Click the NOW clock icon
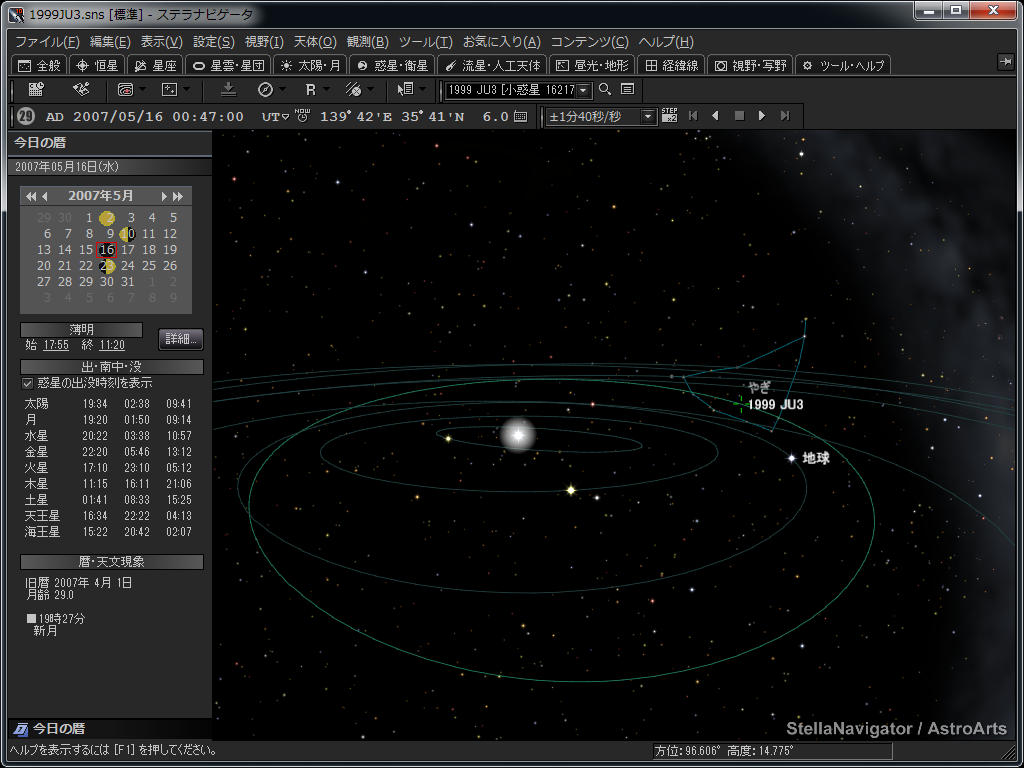The image size is (1024, 768). pyautogui.click(x=302, y=116)
